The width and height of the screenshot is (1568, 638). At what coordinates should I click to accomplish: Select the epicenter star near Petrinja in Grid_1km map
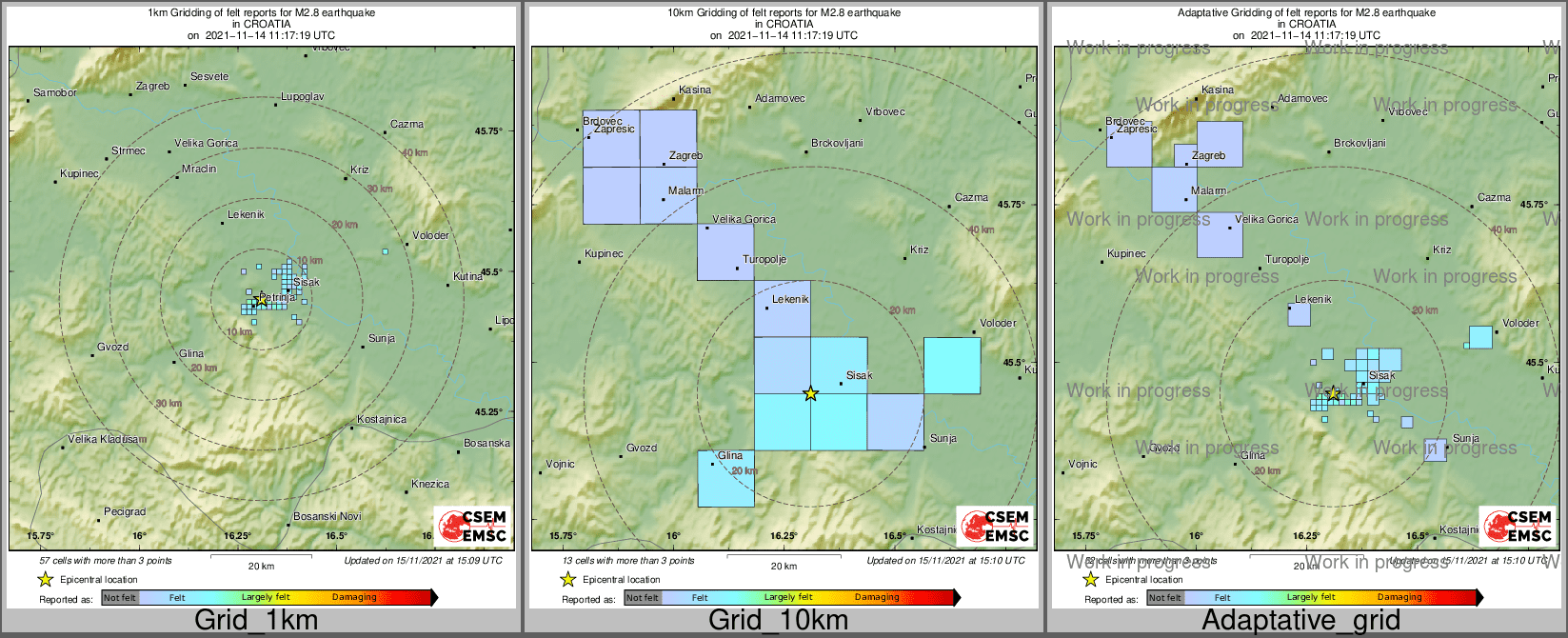(x=261, y=300)
